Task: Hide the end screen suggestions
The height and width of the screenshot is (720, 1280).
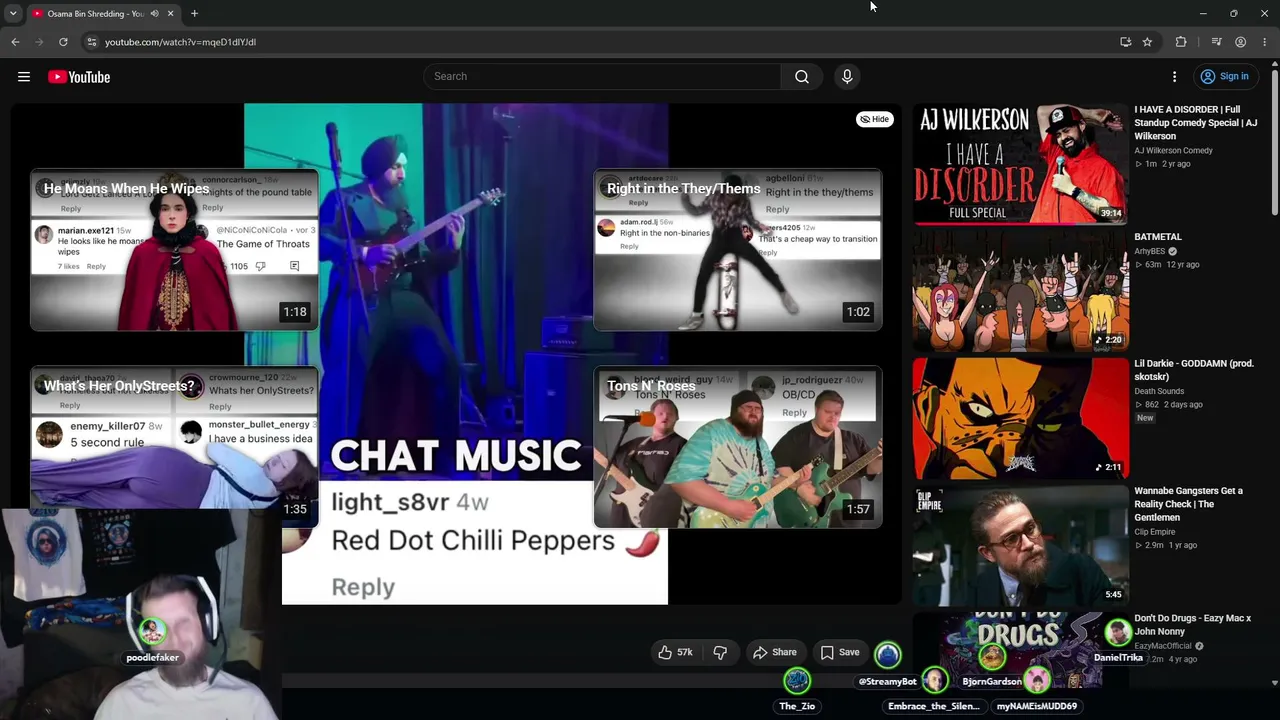Action: [x=875, y=119]
